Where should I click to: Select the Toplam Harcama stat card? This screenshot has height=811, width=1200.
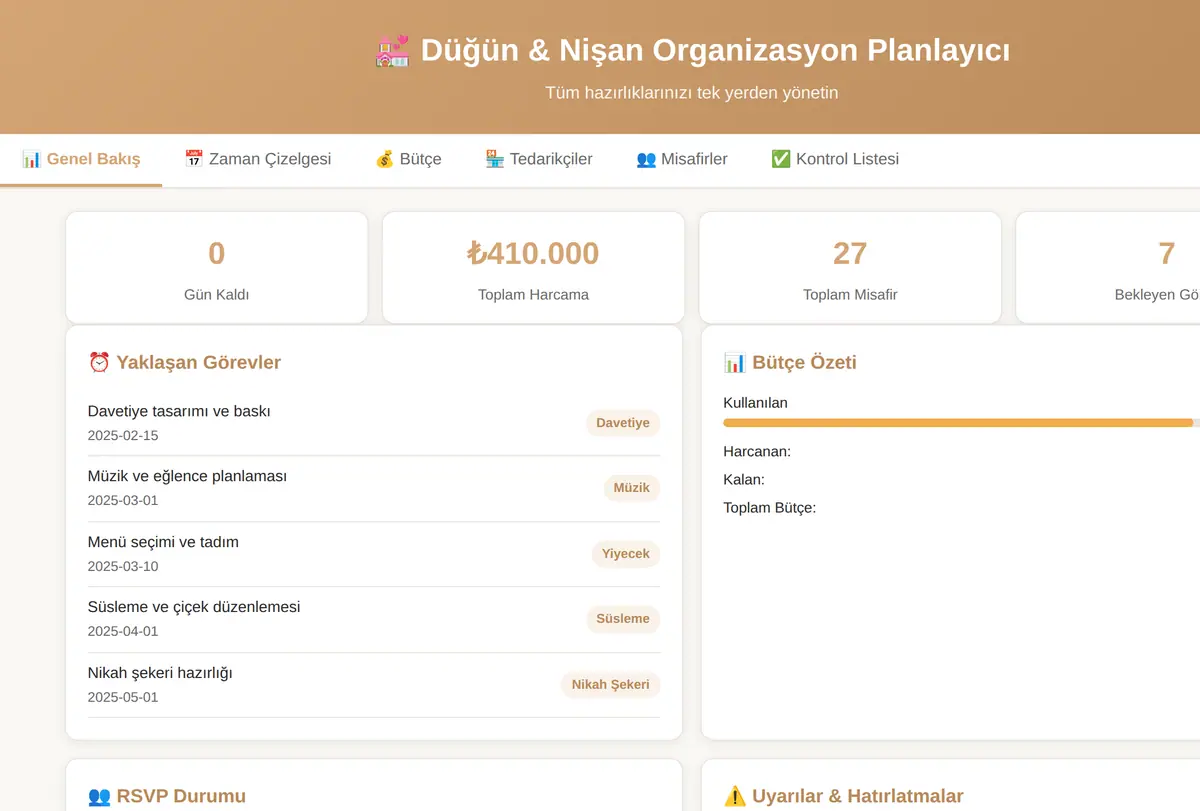(x=533, y=267)
